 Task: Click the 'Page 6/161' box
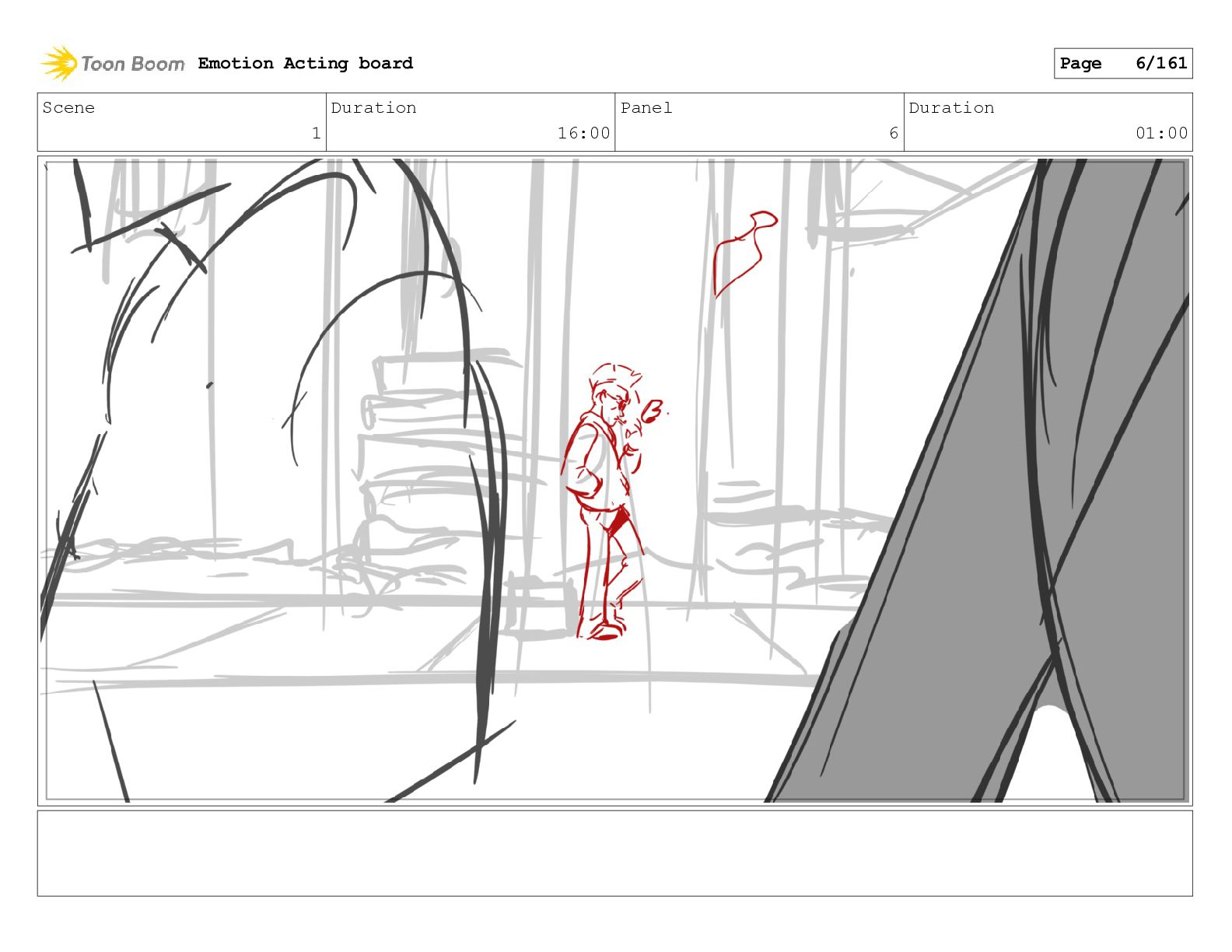(x=1123, y=64)
